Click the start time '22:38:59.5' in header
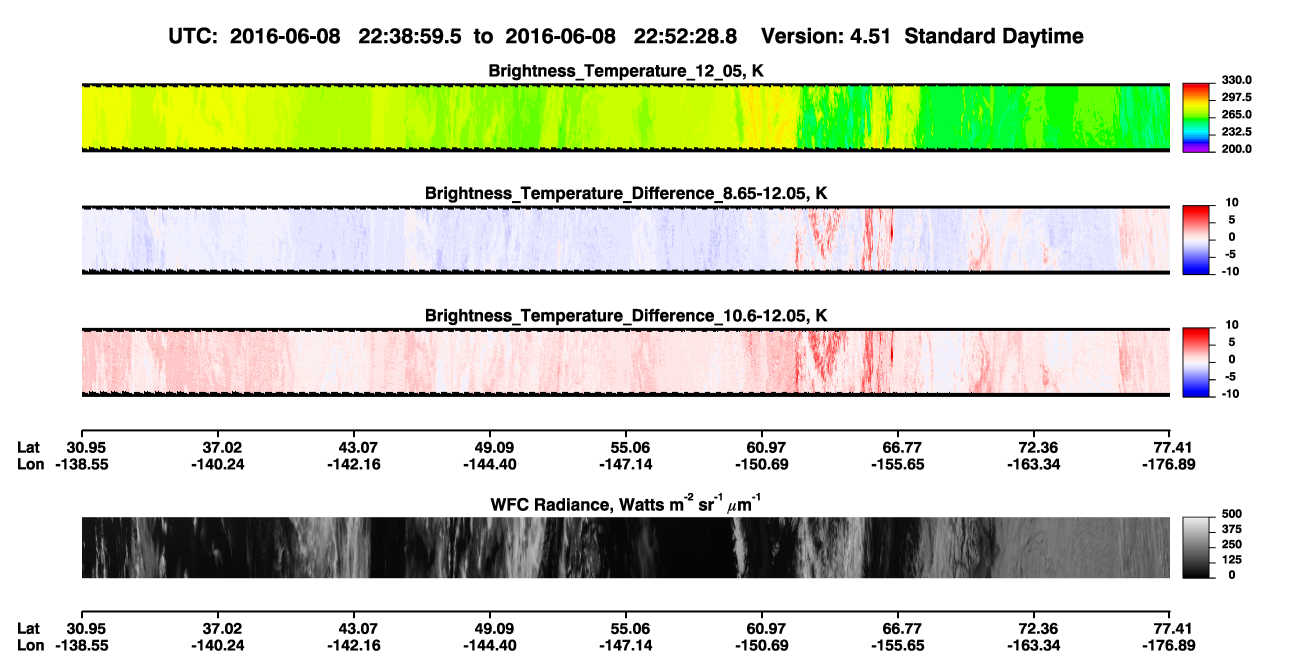Viewport: 1300px width, 667px height. pyautogui.click(x=412, y=37)
